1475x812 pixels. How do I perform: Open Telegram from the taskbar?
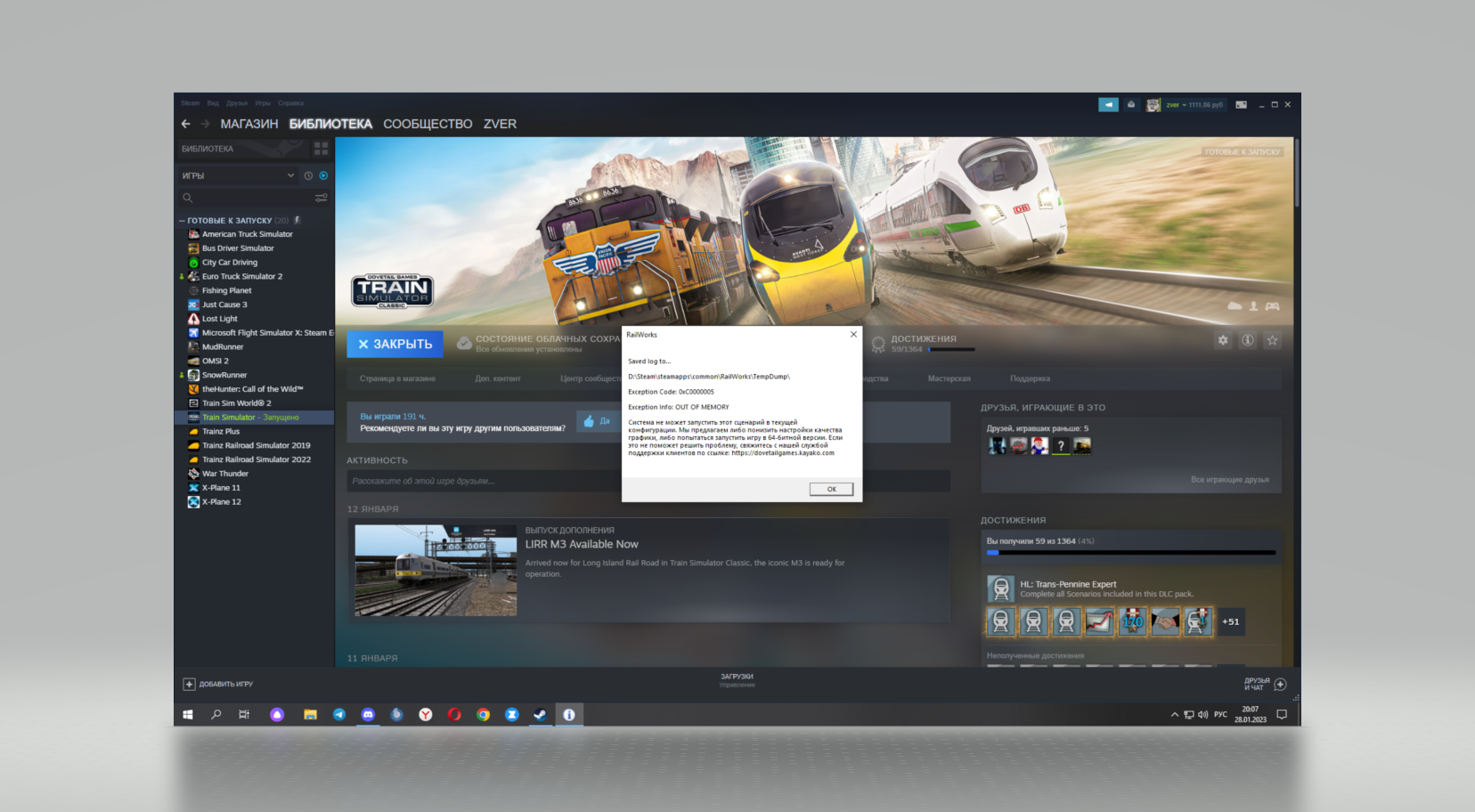coord(339,714)
